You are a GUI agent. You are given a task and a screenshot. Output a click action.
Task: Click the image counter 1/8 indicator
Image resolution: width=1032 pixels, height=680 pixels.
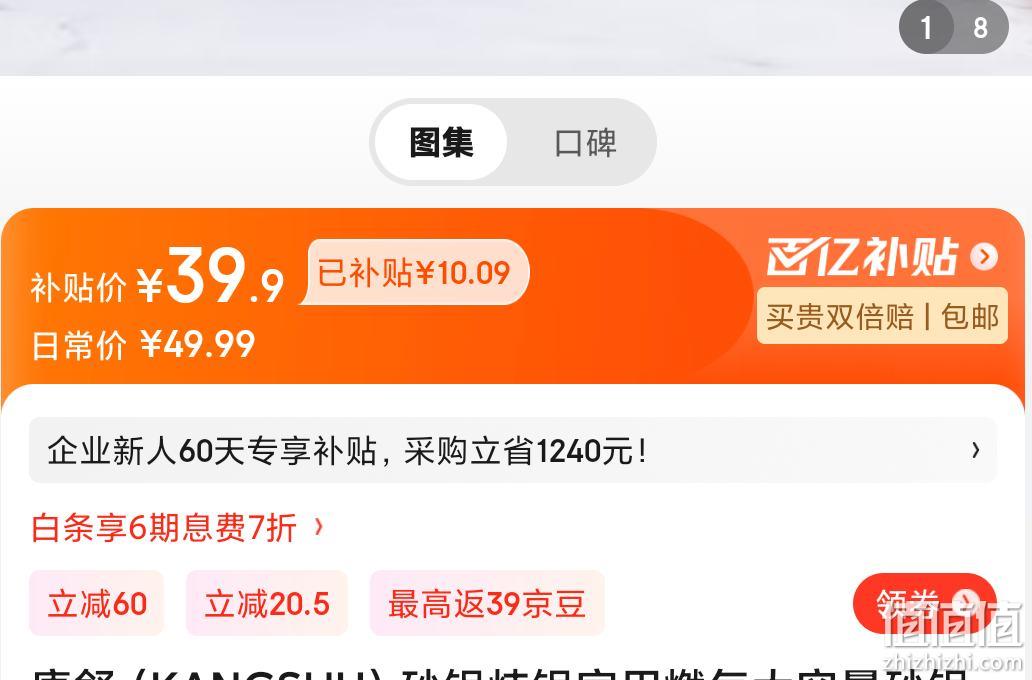coord(954,27)
